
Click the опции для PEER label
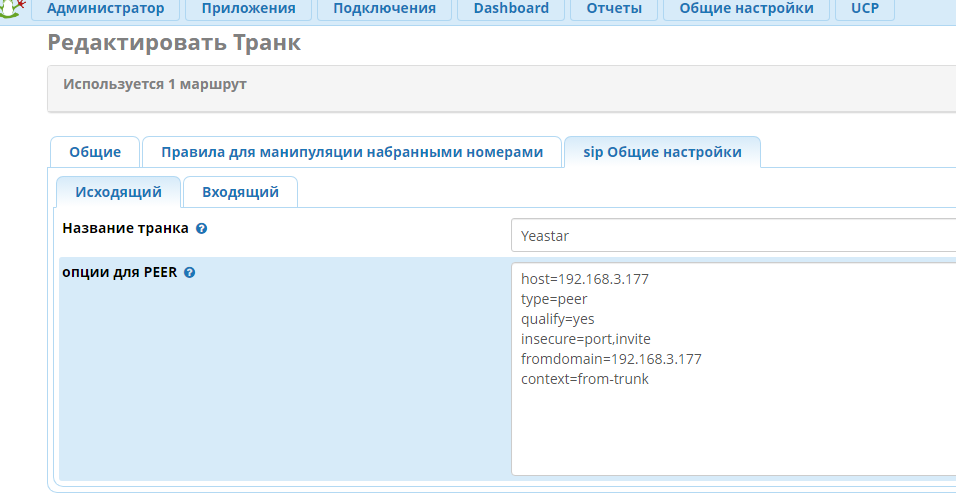120,272
